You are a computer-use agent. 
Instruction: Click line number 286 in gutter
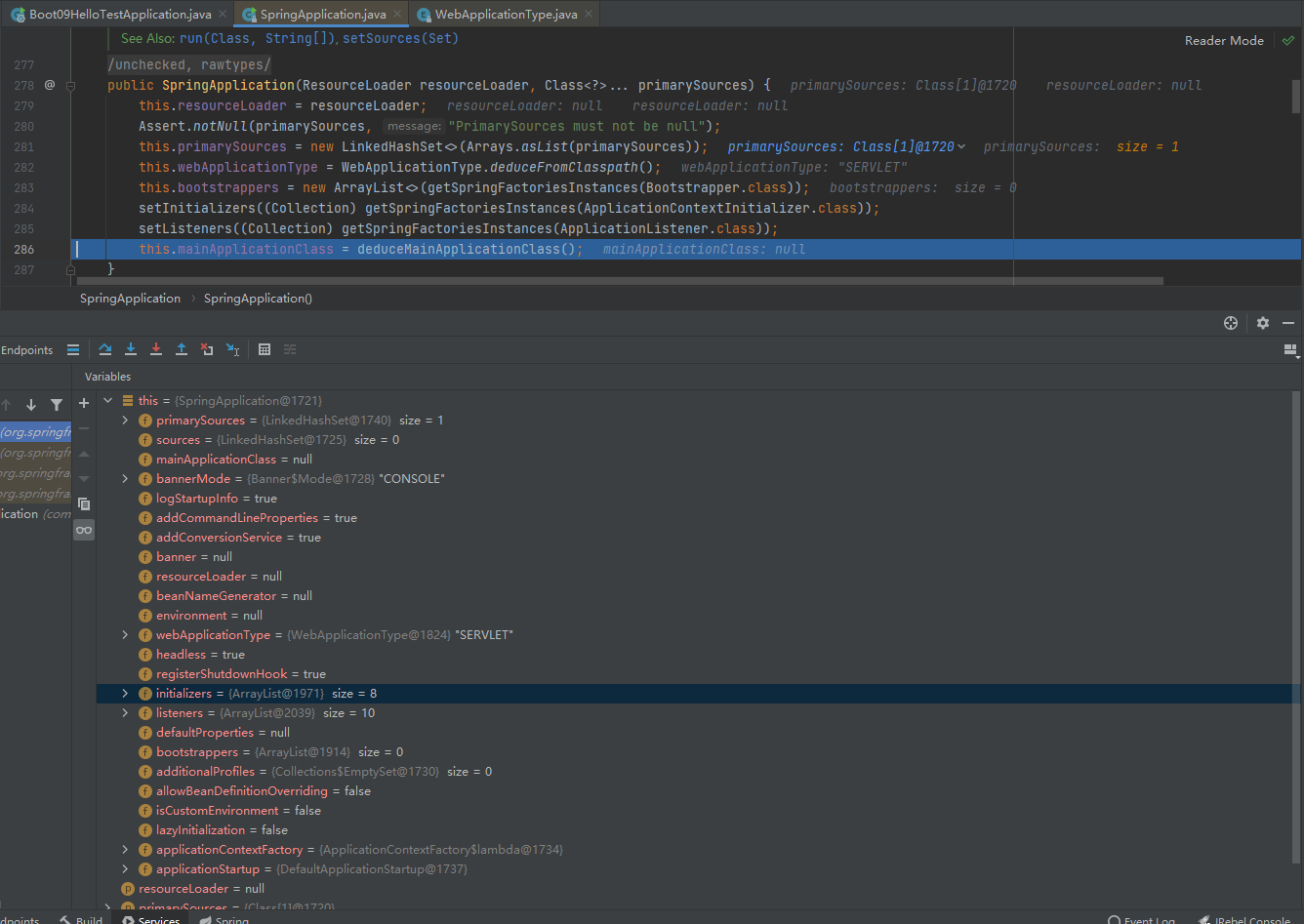tap(23, 249)
